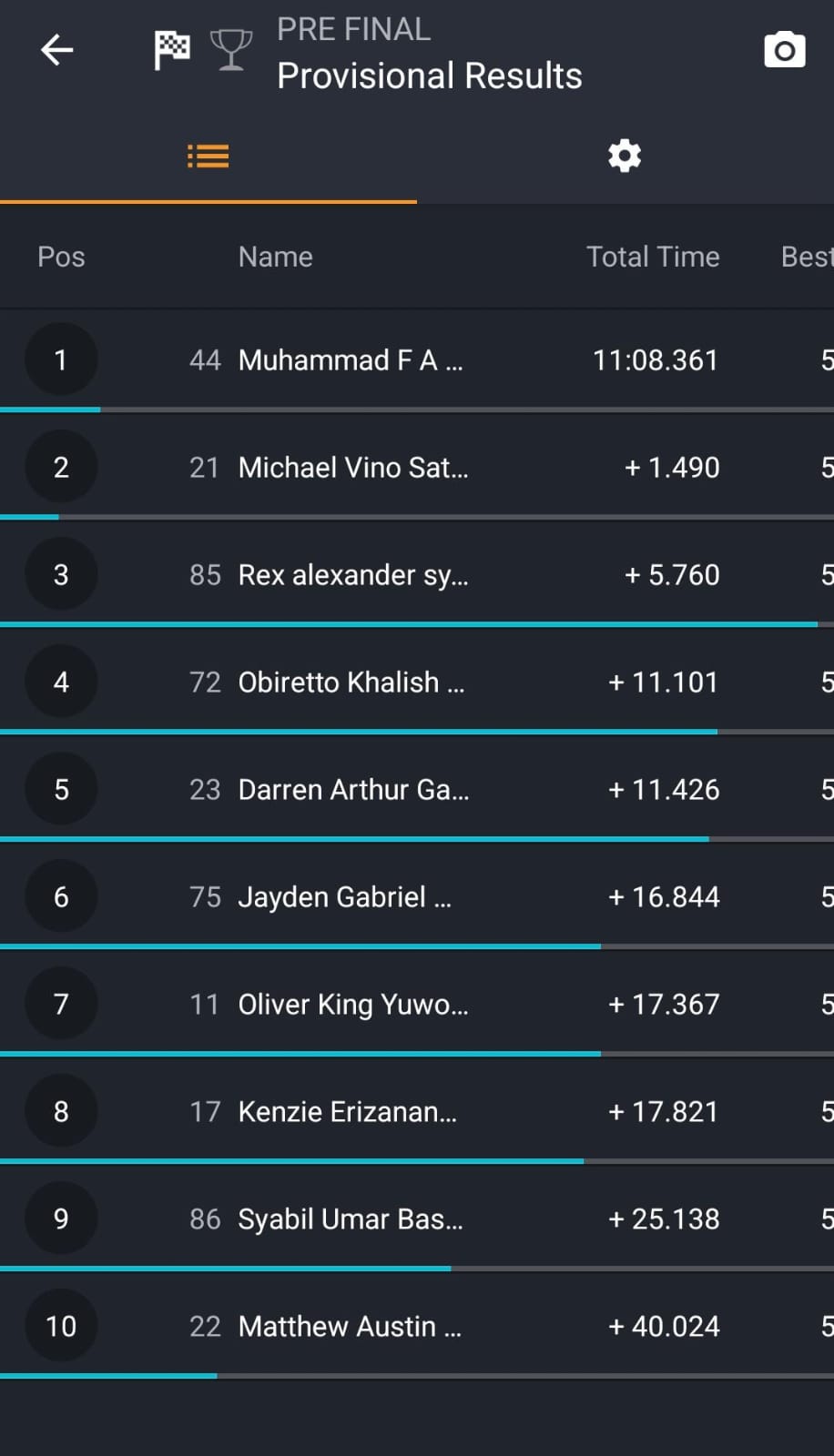This screenshot has width=834, height=1456.
Task: Sort by Pos column header
Action: coord(61,257)
